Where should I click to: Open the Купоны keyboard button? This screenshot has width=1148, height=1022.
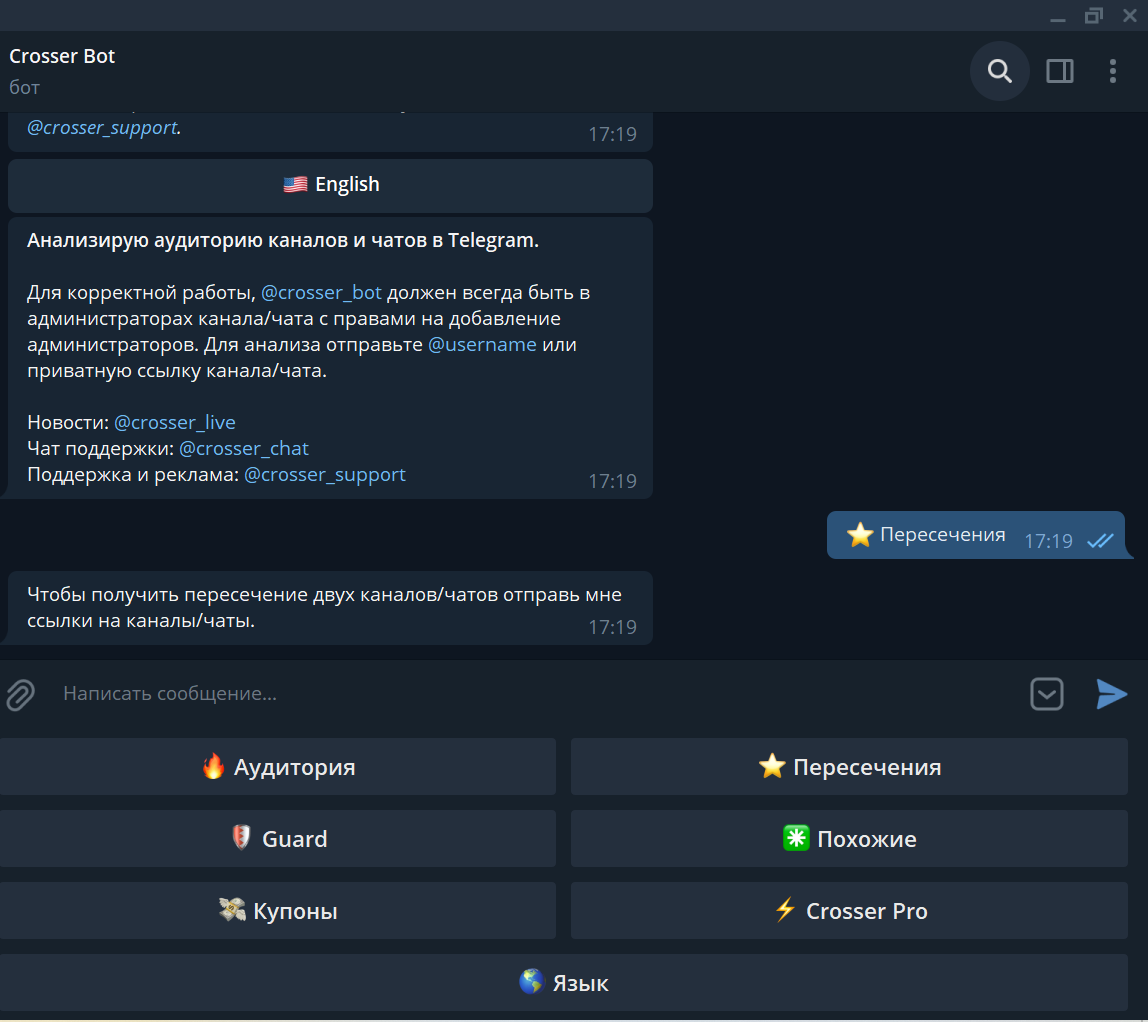[277, 911]
